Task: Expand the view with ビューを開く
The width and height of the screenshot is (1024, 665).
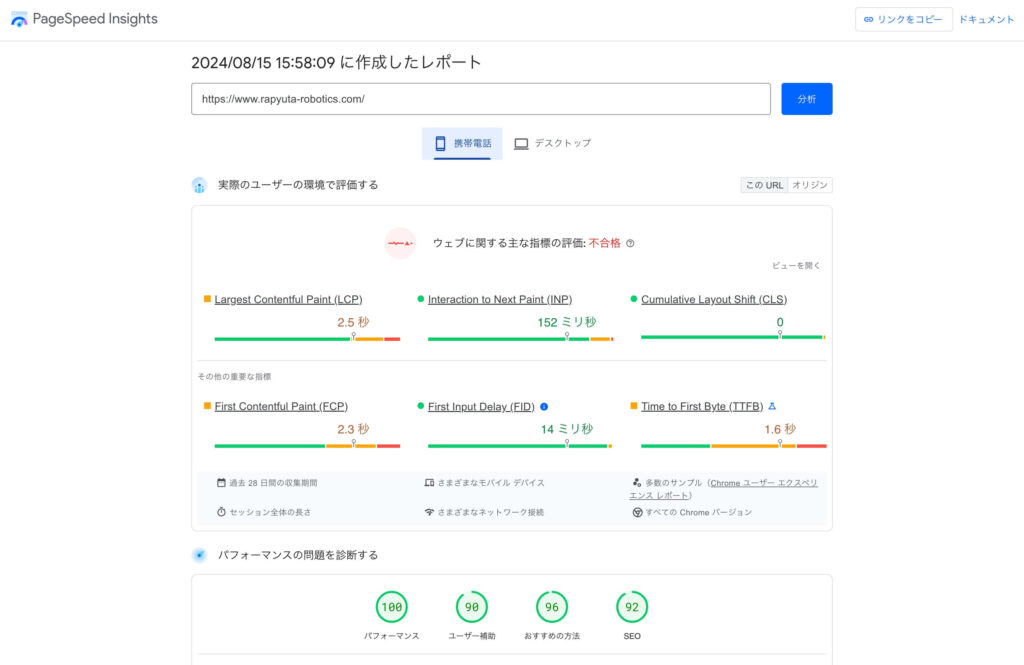Action: 796,266
